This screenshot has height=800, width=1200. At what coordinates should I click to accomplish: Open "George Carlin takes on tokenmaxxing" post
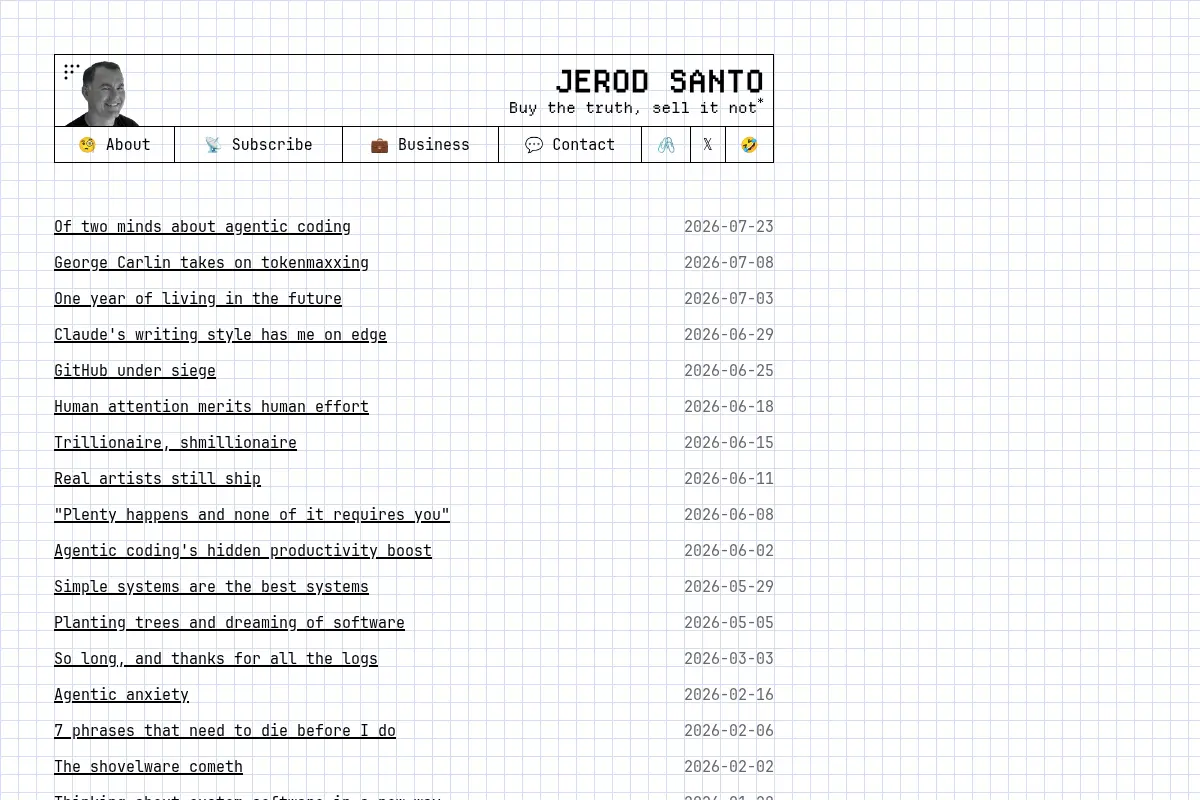click(x=211, y=263)
